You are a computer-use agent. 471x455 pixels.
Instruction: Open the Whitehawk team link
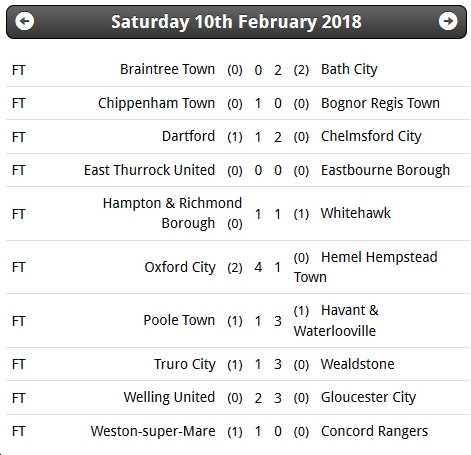(356, 213)
